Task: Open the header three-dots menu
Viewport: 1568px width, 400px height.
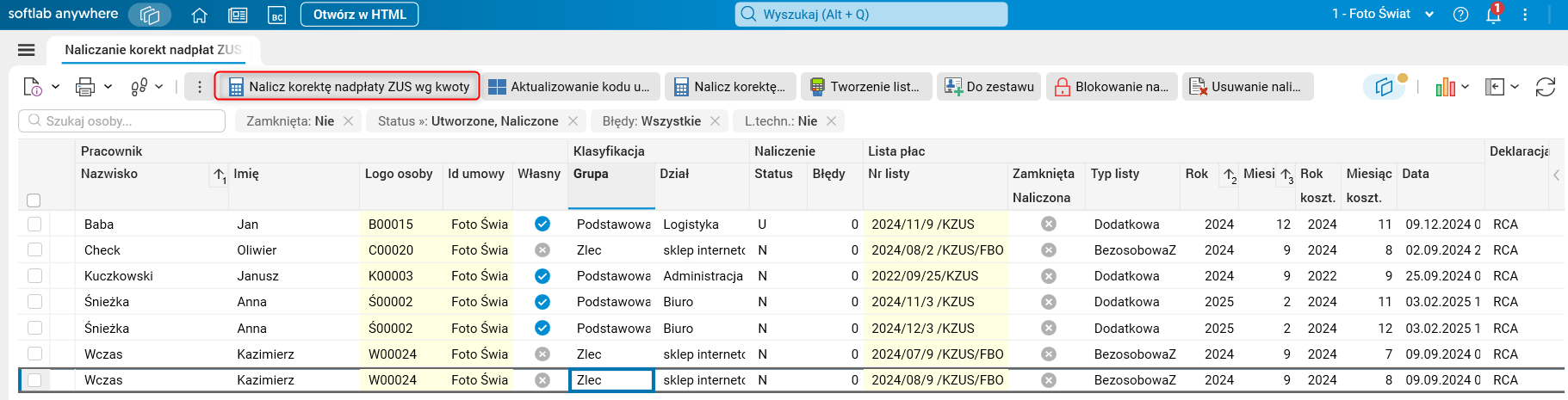Action: pos(1525,15)
